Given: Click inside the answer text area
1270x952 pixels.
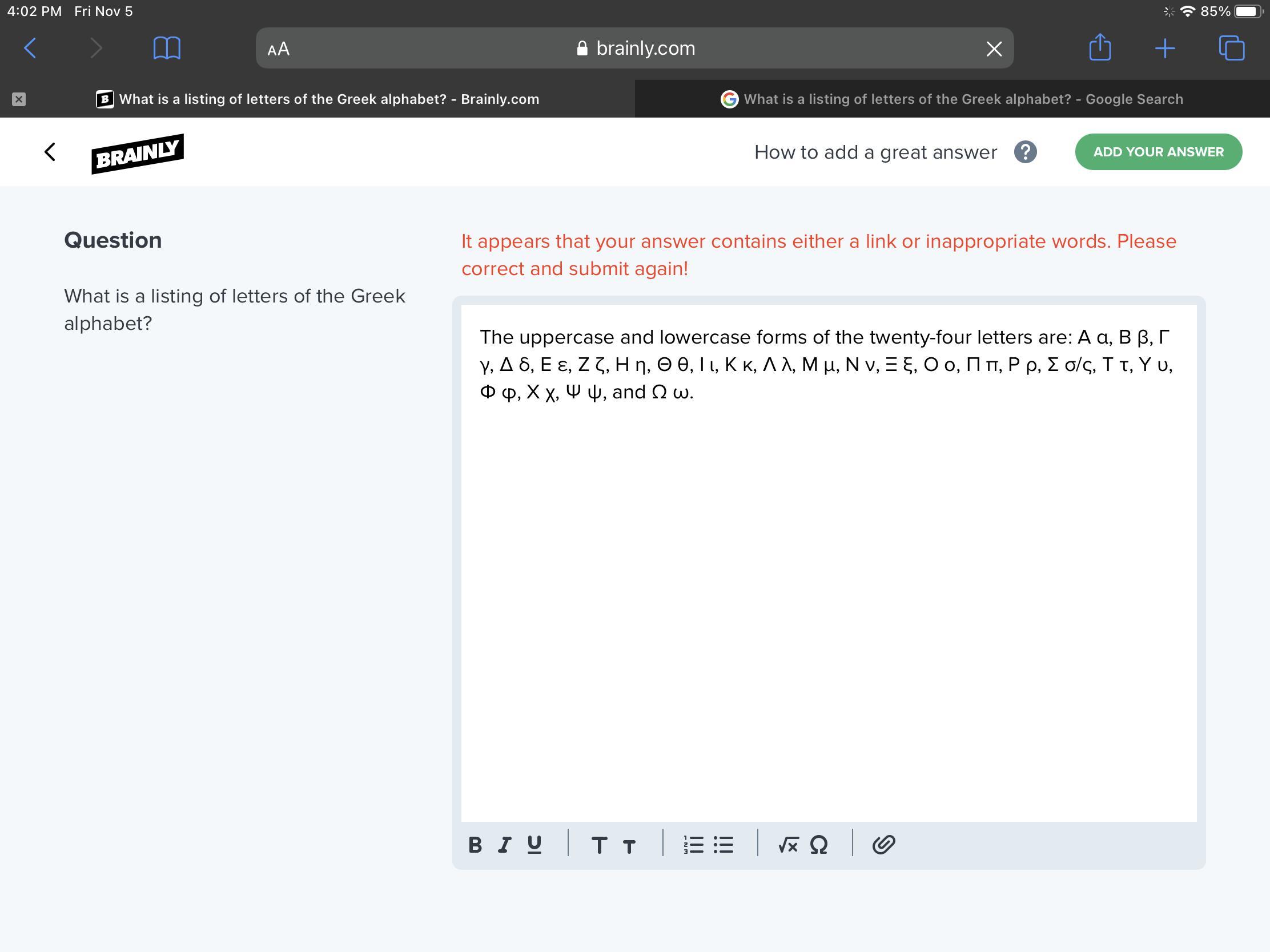Looking at the screenshot, I should pyautogui.click(x=829, y=574).
